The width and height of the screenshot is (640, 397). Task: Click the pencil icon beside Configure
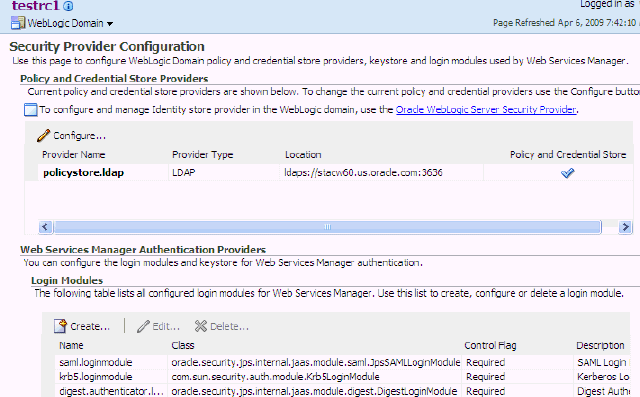tap(43, 135)
